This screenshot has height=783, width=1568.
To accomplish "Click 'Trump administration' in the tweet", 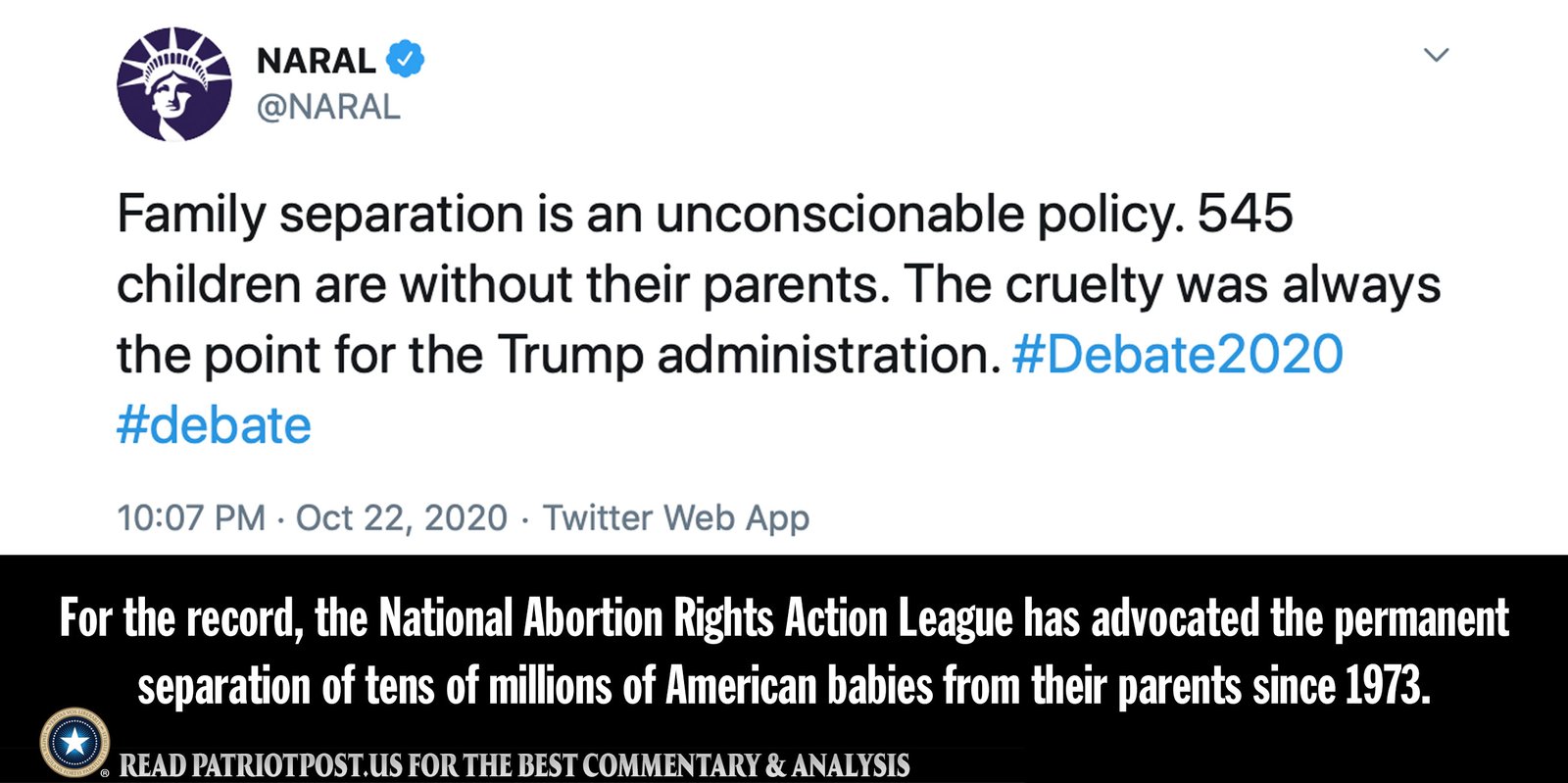I will click(750, 355).
